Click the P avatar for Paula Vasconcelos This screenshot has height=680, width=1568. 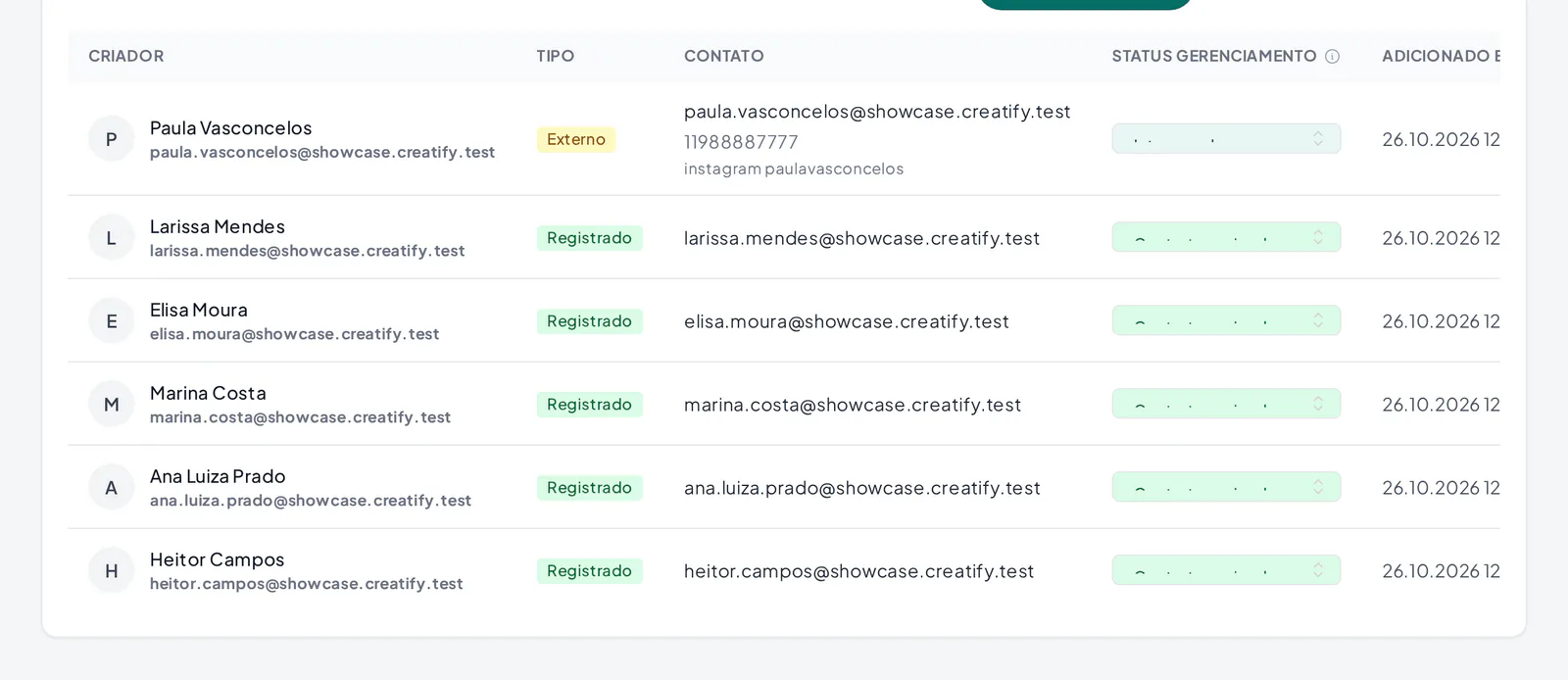[x=112, y=139]
